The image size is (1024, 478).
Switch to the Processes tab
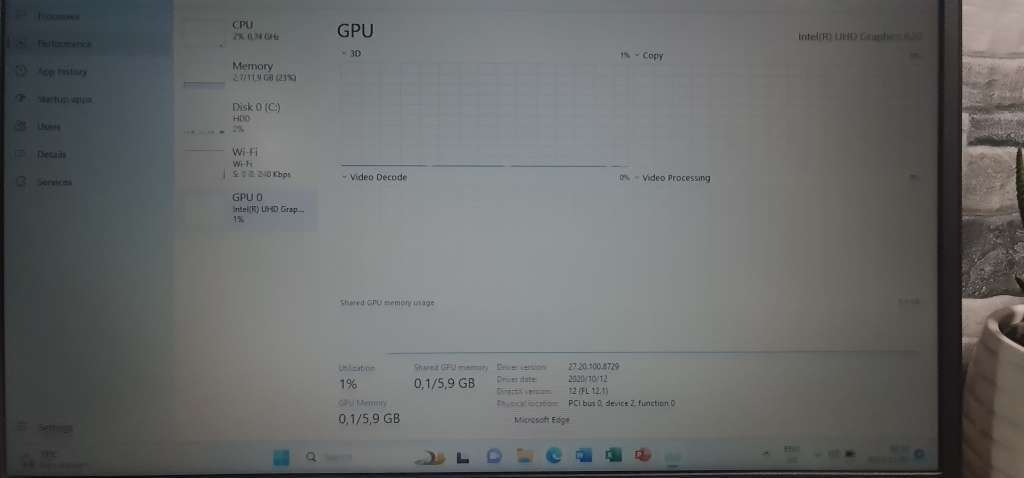[x=58, y=16]
